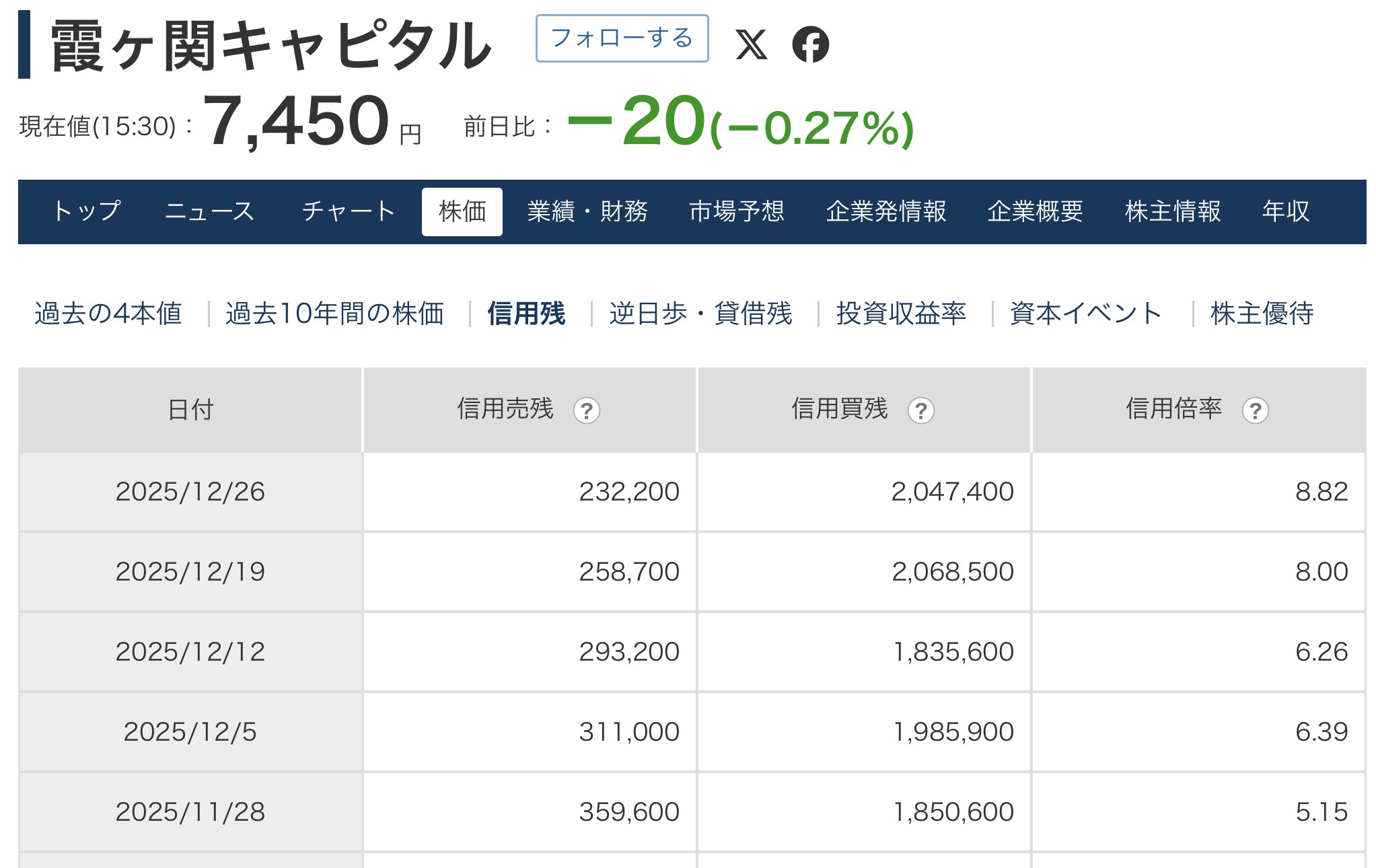The height and width of the screenshot is (868, 1376).
Task: Click help icon beside 信用売残 header
Action: (x=586, y=410)
